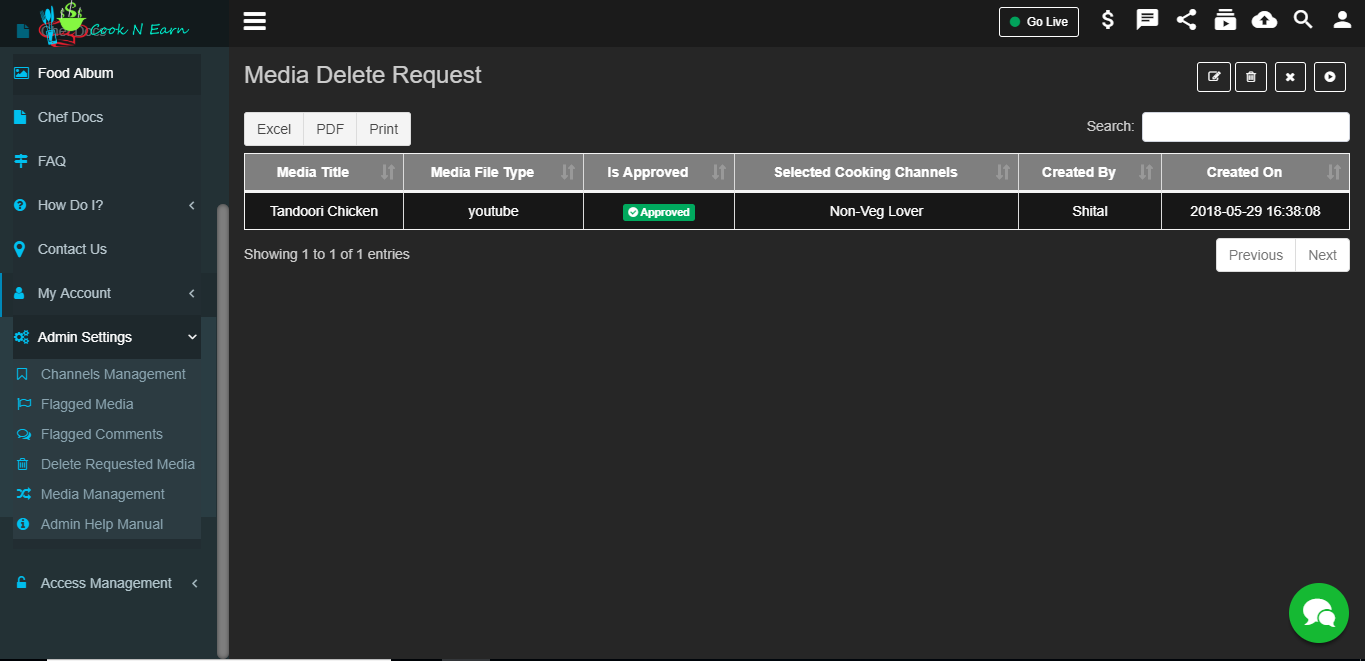Open the video playlist icon in header
The width and height of the screenshot is (1365, 661).
pyautogui.click(x=1225, y=20)
